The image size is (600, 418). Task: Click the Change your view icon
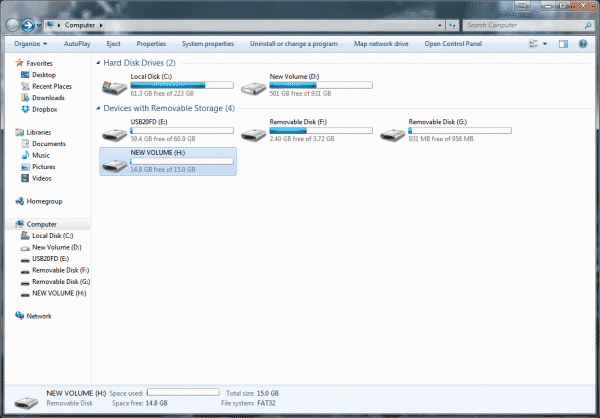(x=533, y=44)
